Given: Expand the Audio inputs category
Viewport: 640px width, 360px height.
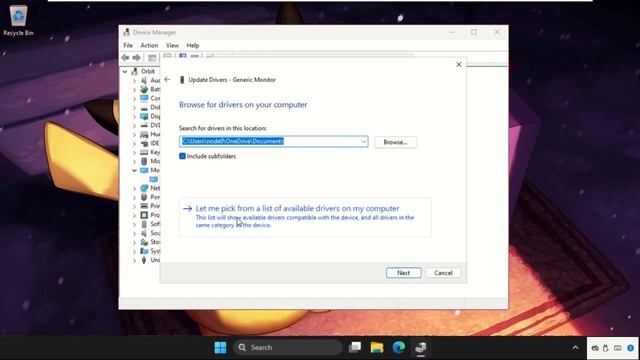Looking at the screenshot, I should click(134, 80).
